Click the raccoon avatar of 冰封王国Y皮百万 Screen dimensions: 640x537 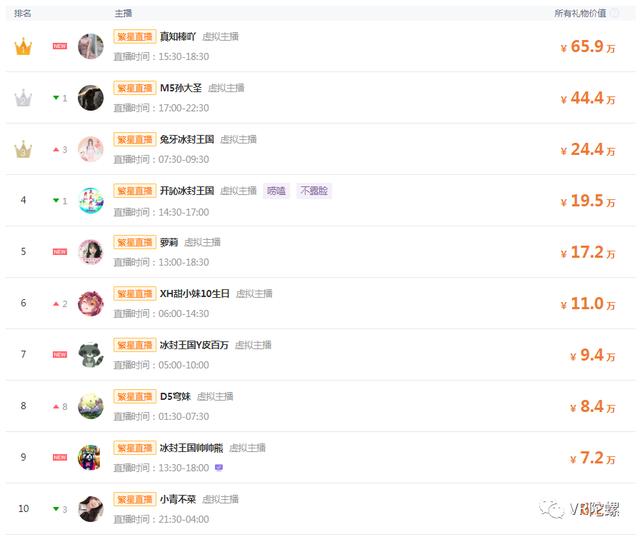(x=91, y=355)
